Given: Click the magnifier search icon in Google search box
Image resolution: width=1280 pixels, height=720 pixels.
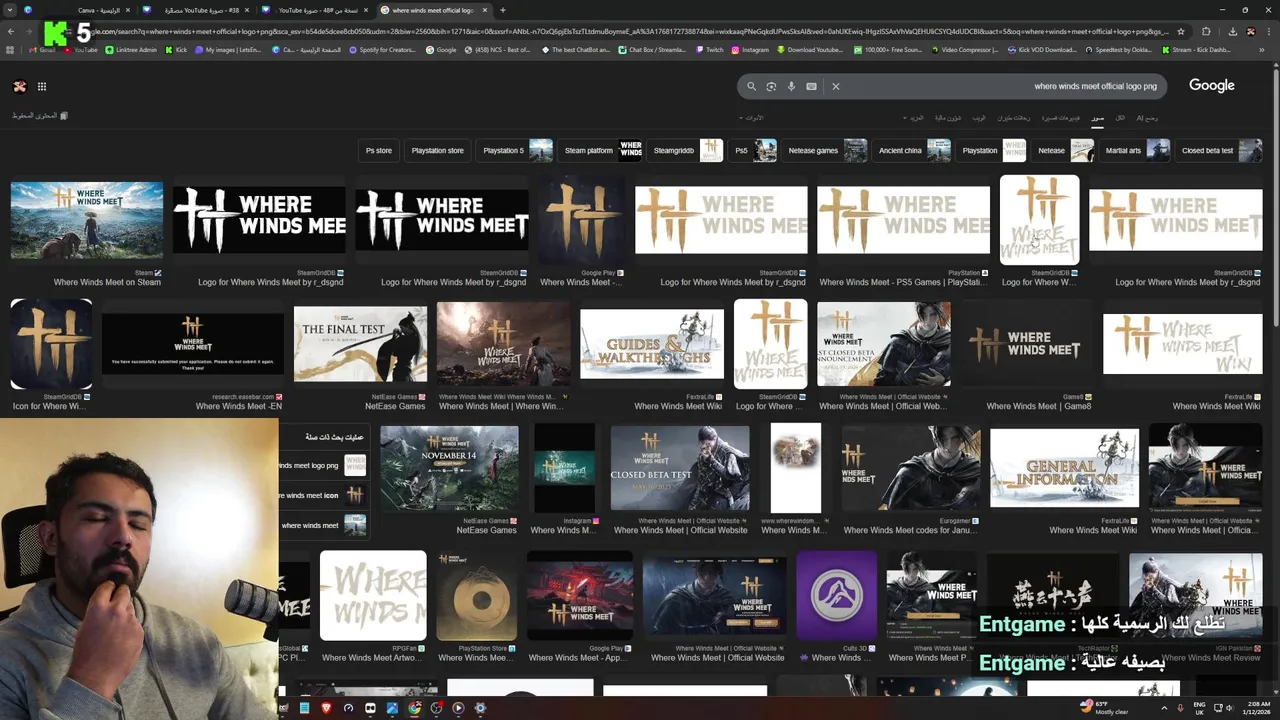Looking at the screenshot, I should point(752,86).
